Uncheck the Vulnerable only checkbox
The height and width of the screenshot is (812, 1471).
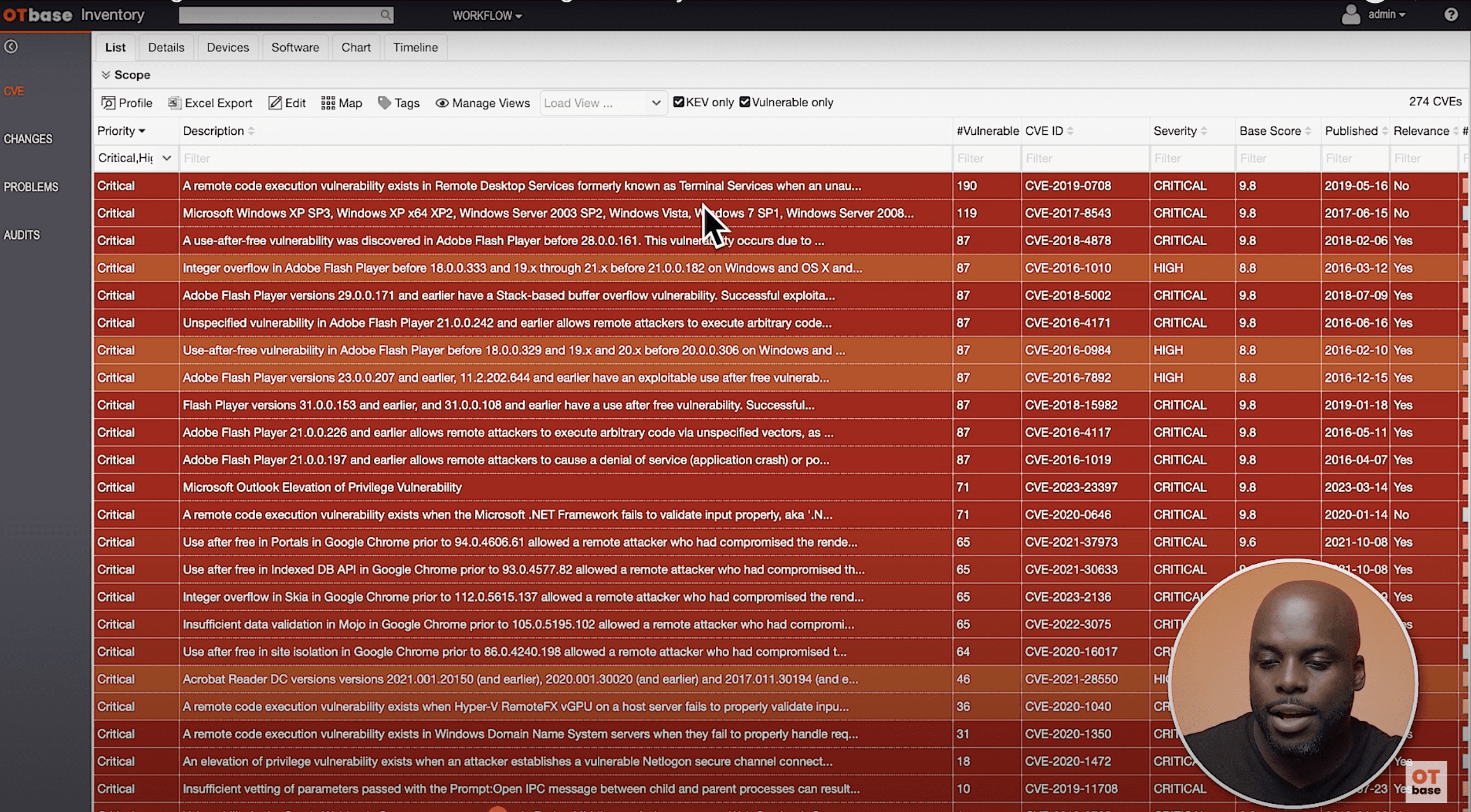coord(745,102)
